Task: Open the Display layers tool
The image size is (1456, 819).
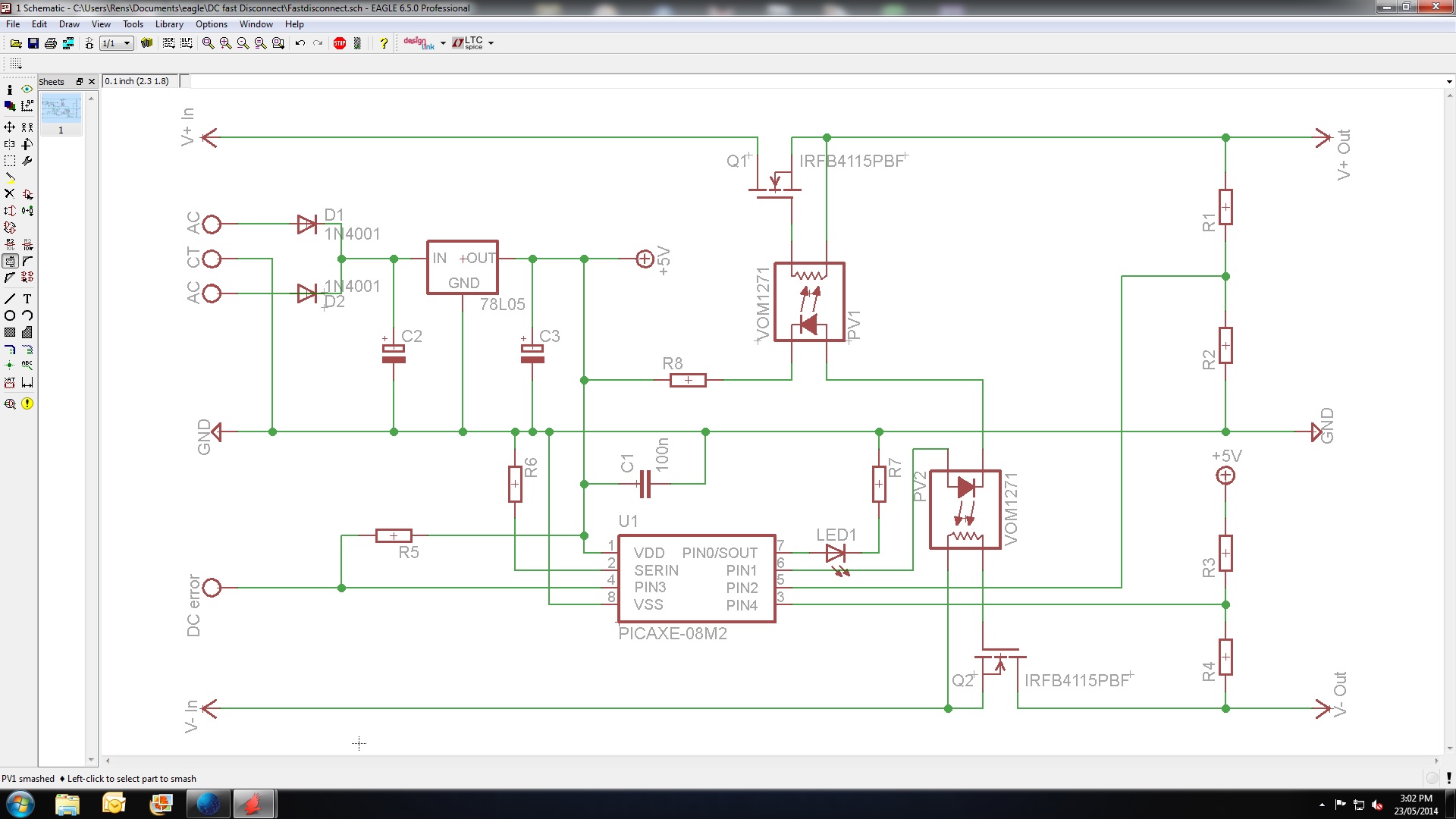Action: click(x=10, y=106)
